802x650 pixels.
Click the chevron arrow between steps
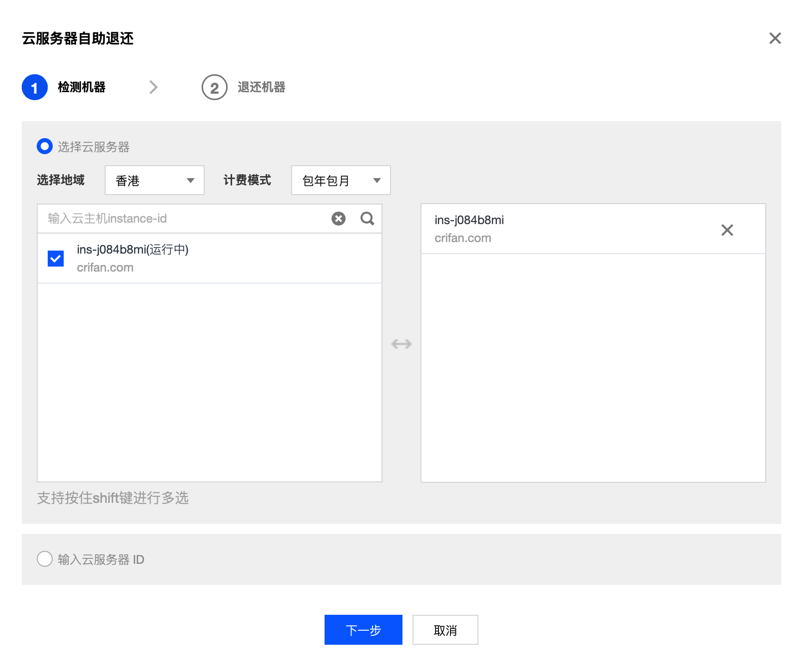click(x=153, y=87)
